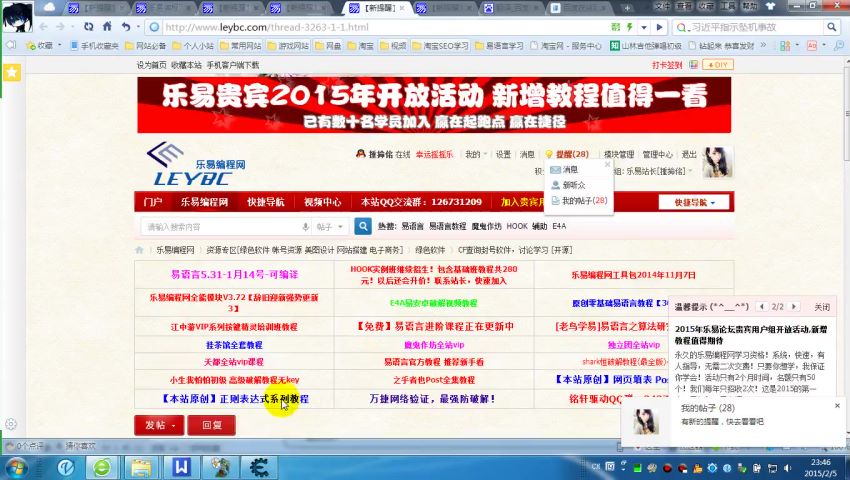The width and height of the screenshot is (850, 480).
Task: Click the lightning speed-mode icon in address bar
Action: click(629, 27)
